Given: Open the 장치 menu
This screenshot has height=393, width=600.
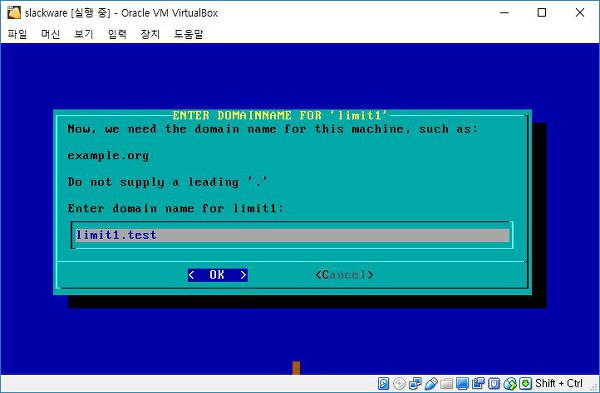Looking at the screenshot, I should [x=150, y=34].
